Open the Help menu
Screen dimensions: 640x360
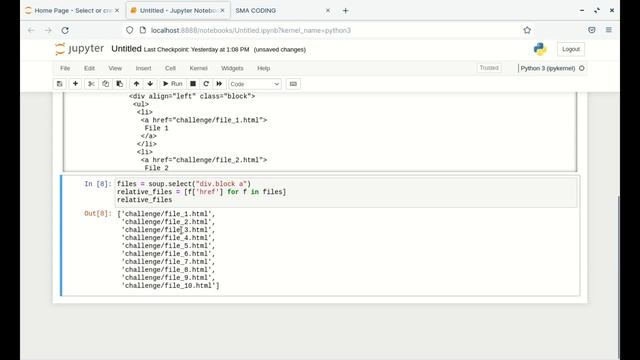(x=264, y=68)
